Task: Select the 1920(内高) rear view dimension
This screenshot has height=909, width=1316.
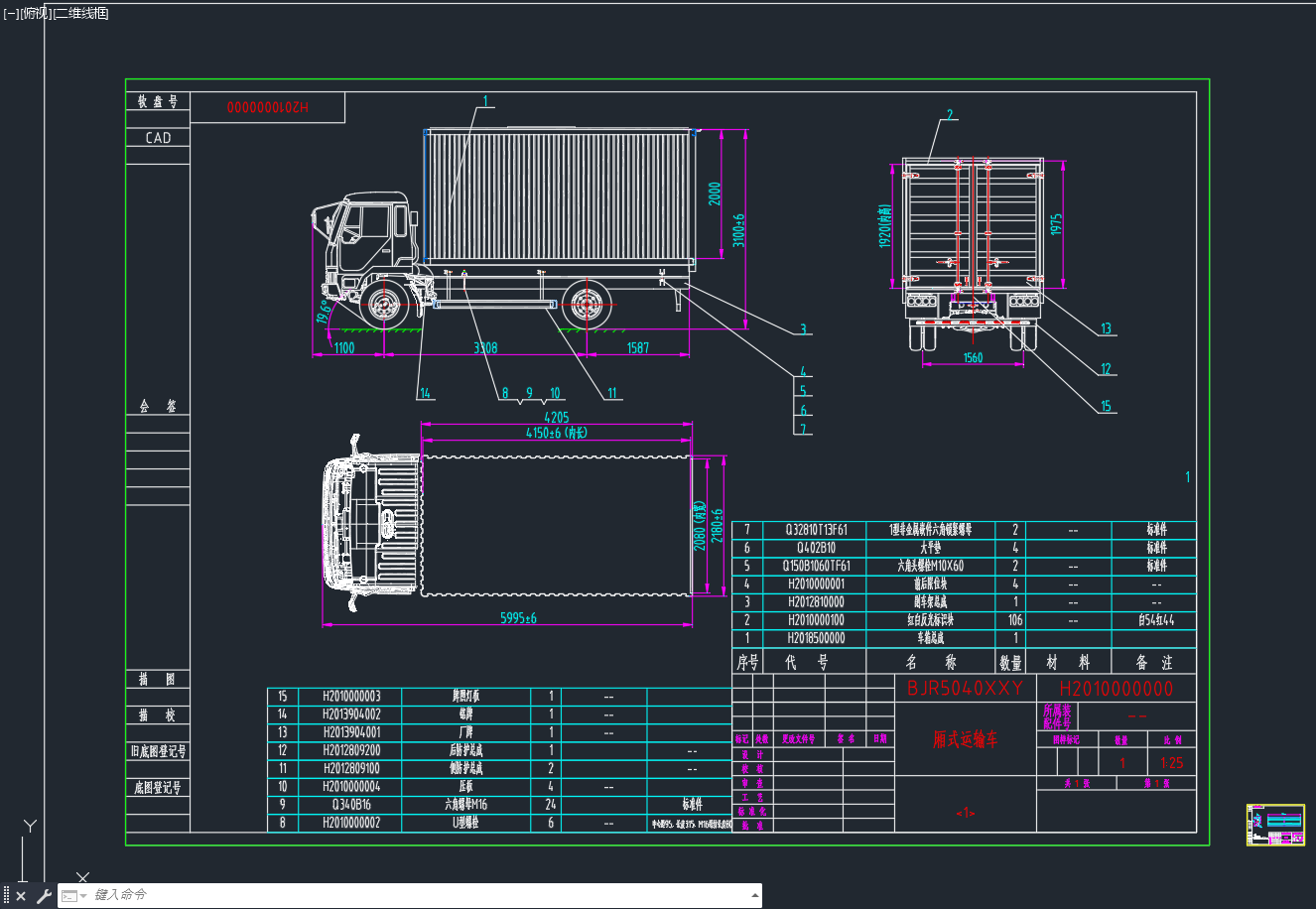Action: point(884,226)
